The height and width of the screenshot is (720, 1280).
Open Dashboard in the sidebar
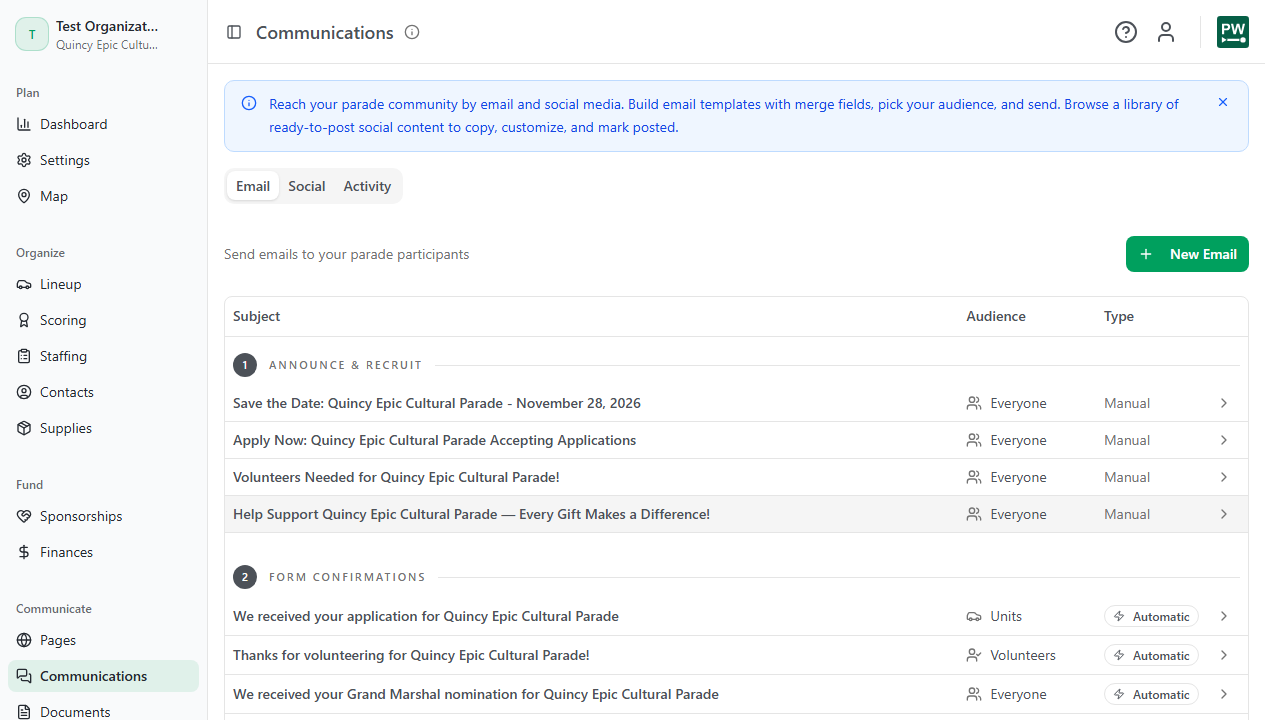(x=103, y=124)
